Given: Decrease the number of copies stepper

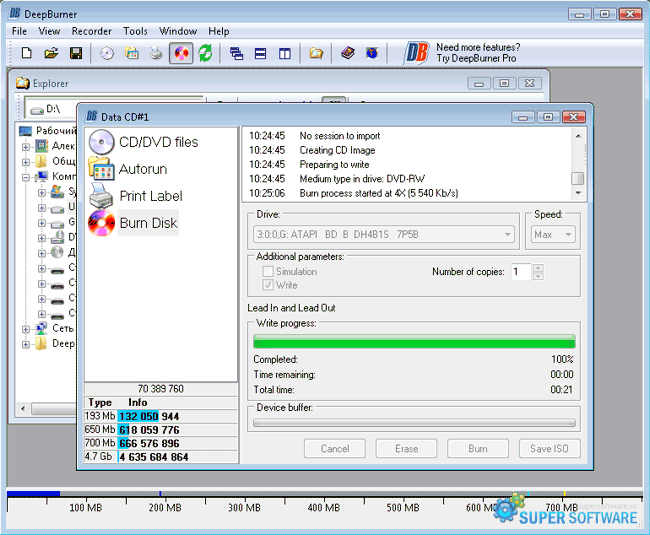Looking at the screenshot, I should [x=538, y=276].
